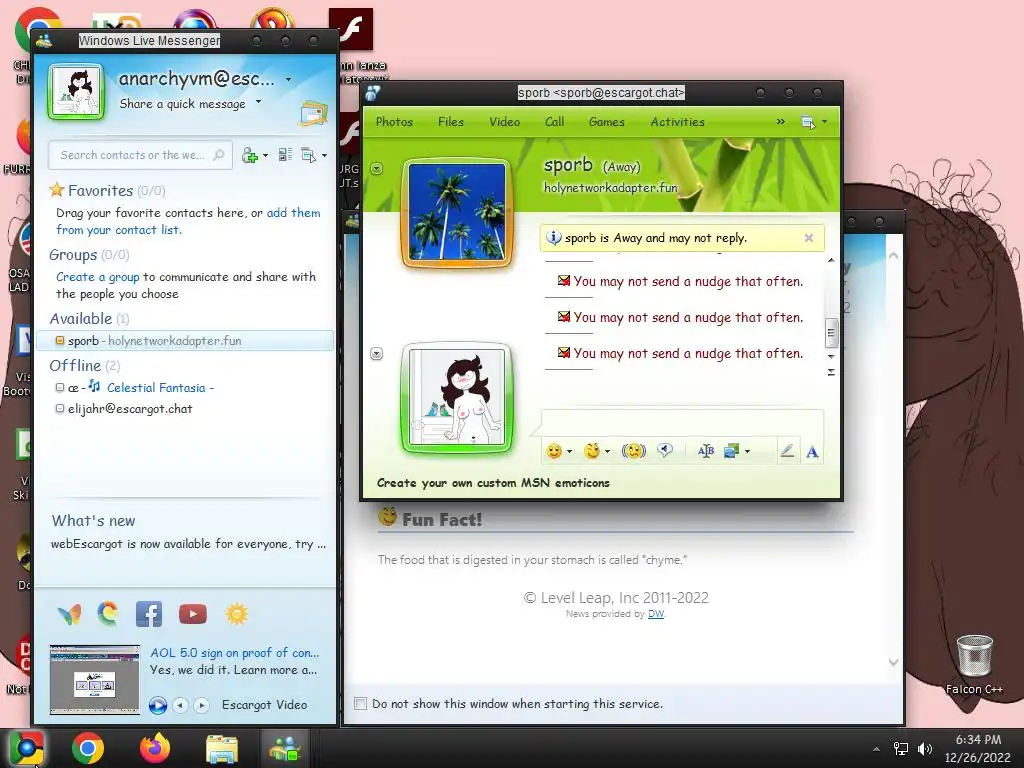Send a nudge to sporb
This screenshot has width=1024, height=768.
633,451
